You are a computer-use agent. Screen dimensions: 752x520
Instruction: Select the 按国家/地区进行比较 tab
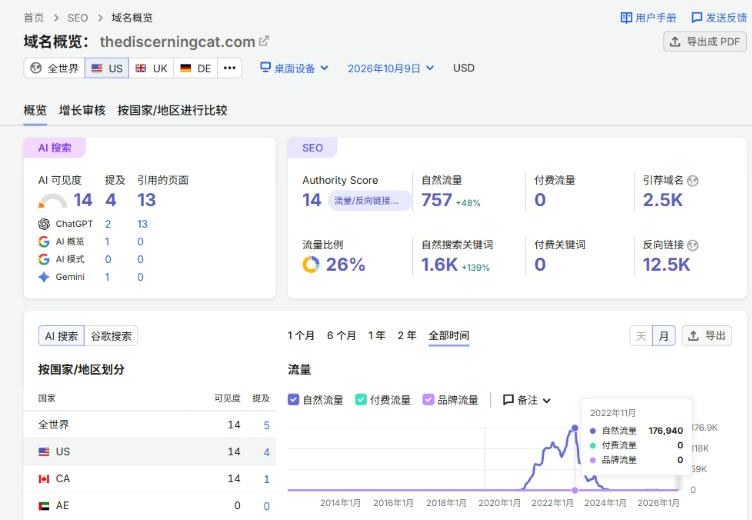coord(173,110)
